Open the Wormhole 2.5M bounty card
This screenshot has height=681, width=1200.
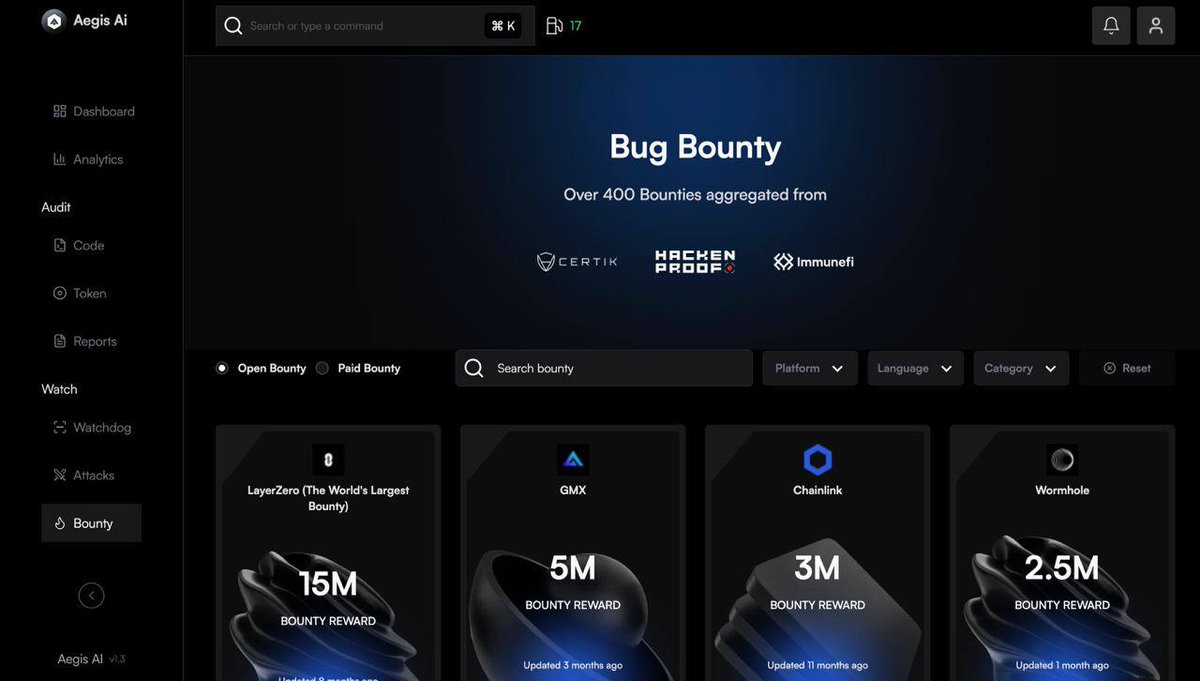[1062, 553]
